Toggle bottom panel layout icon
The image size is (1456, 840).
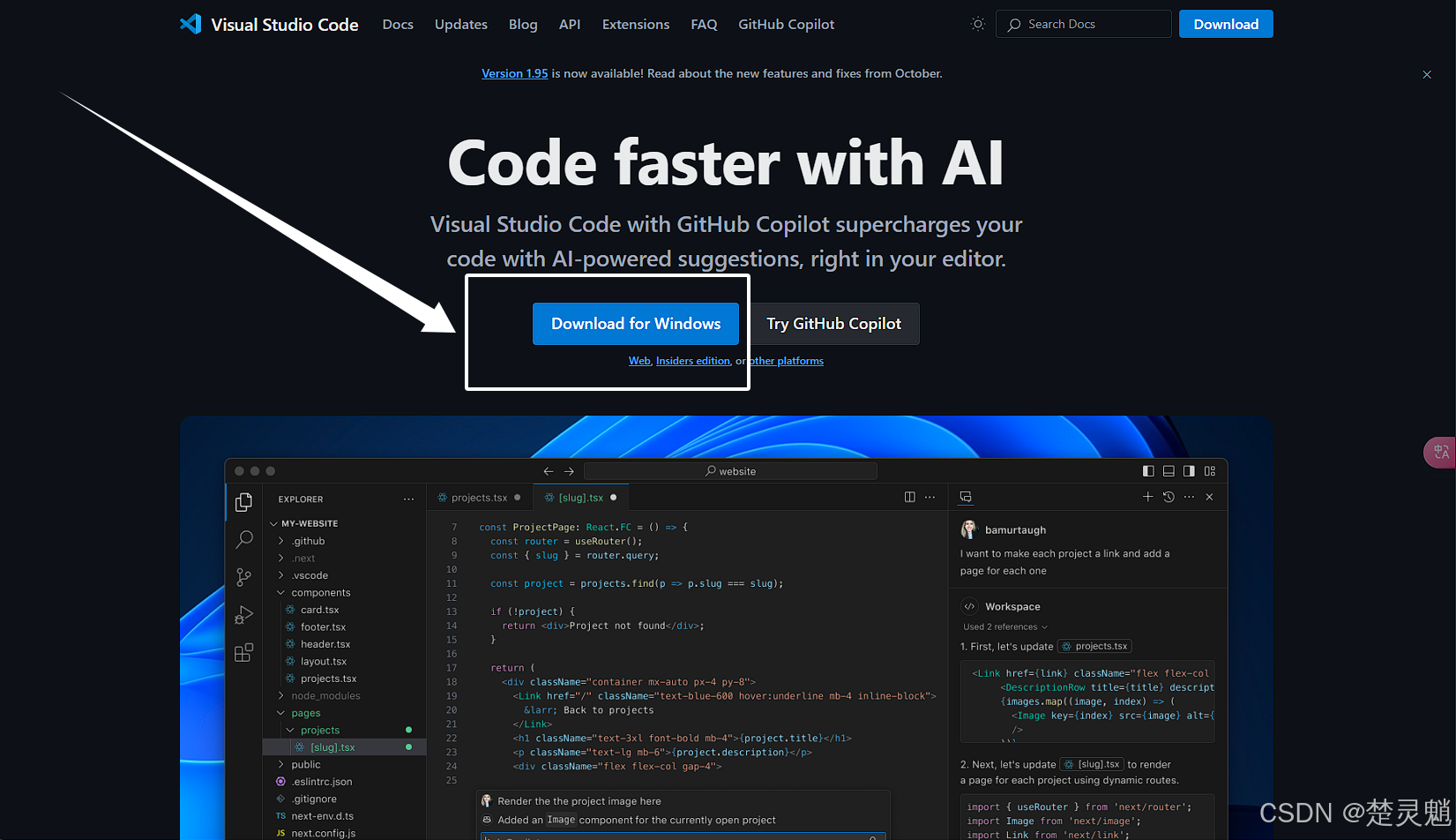click(1169, 471)
